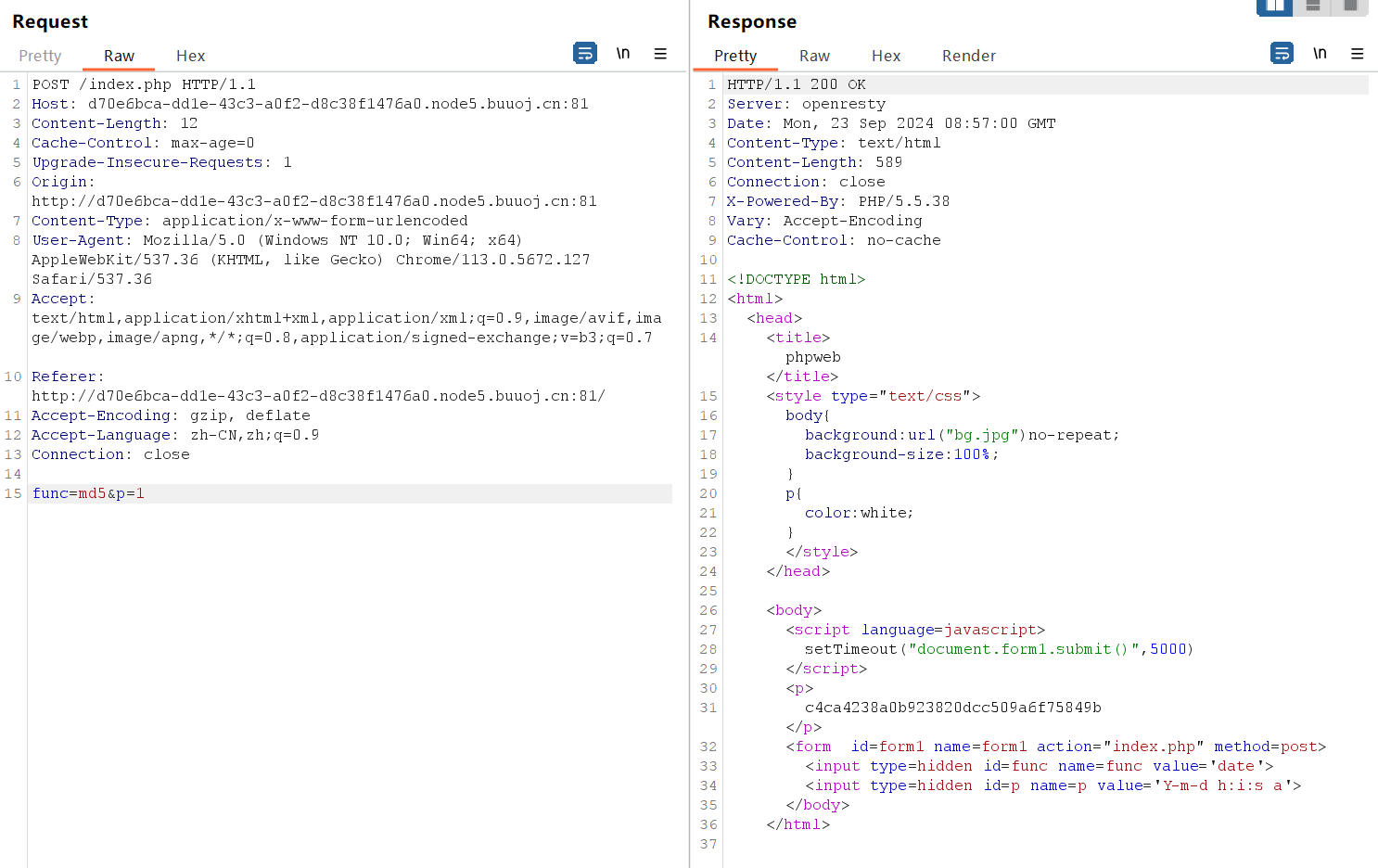Image resolution: width=1378 pixels, height=868 pixels.
Task: Click the 'background-size:100%;' line
Action: coord(902,454)
